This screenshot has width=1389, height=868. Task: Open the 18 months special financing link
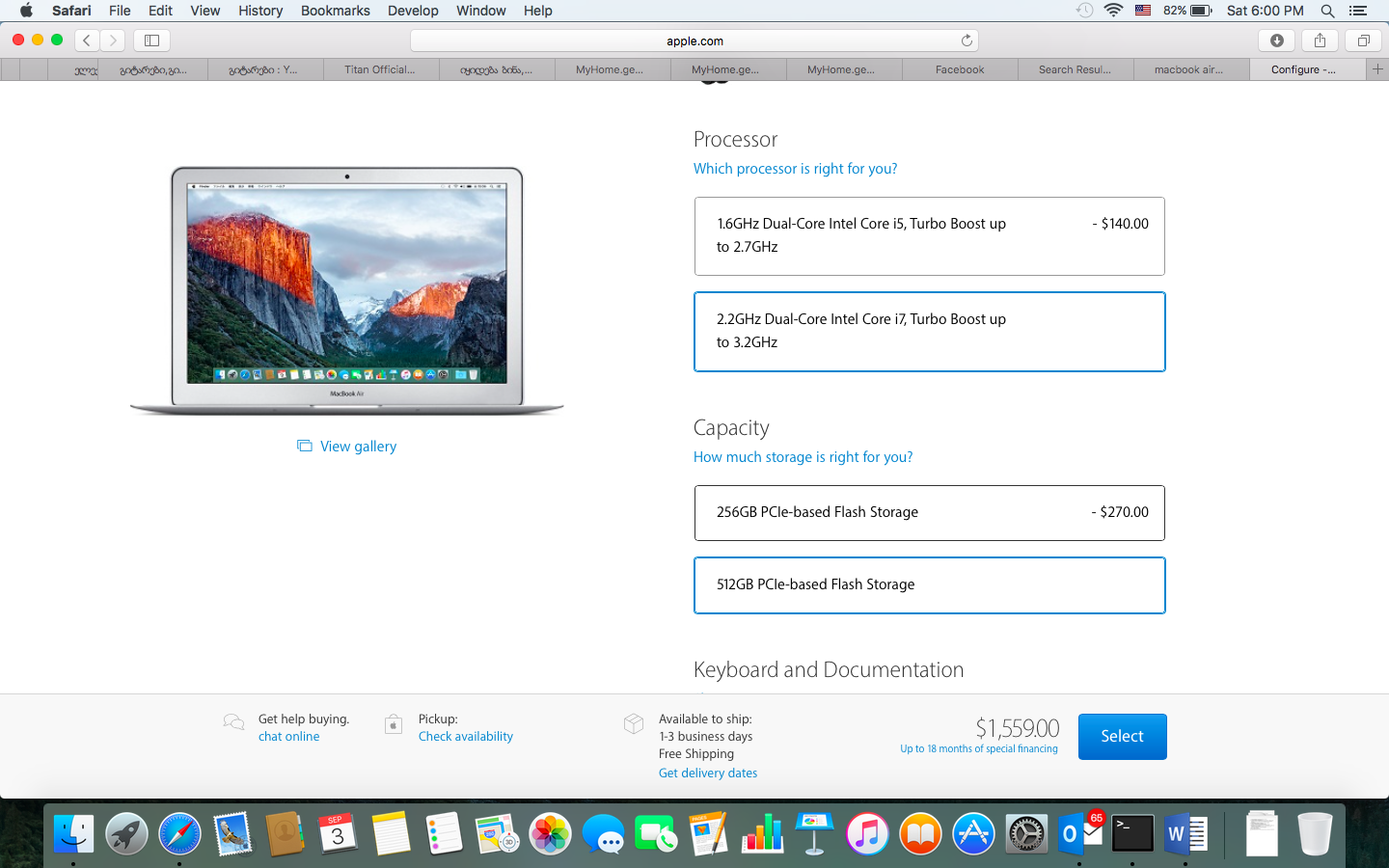coord(979,749)
